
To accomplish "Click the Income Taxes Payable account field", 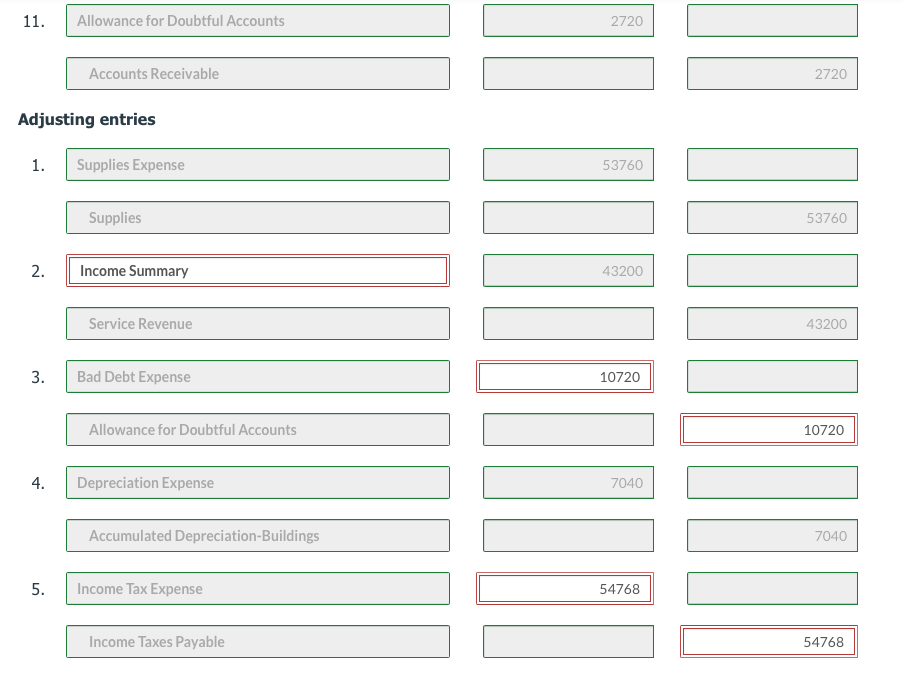I will (x=258, y=642).
